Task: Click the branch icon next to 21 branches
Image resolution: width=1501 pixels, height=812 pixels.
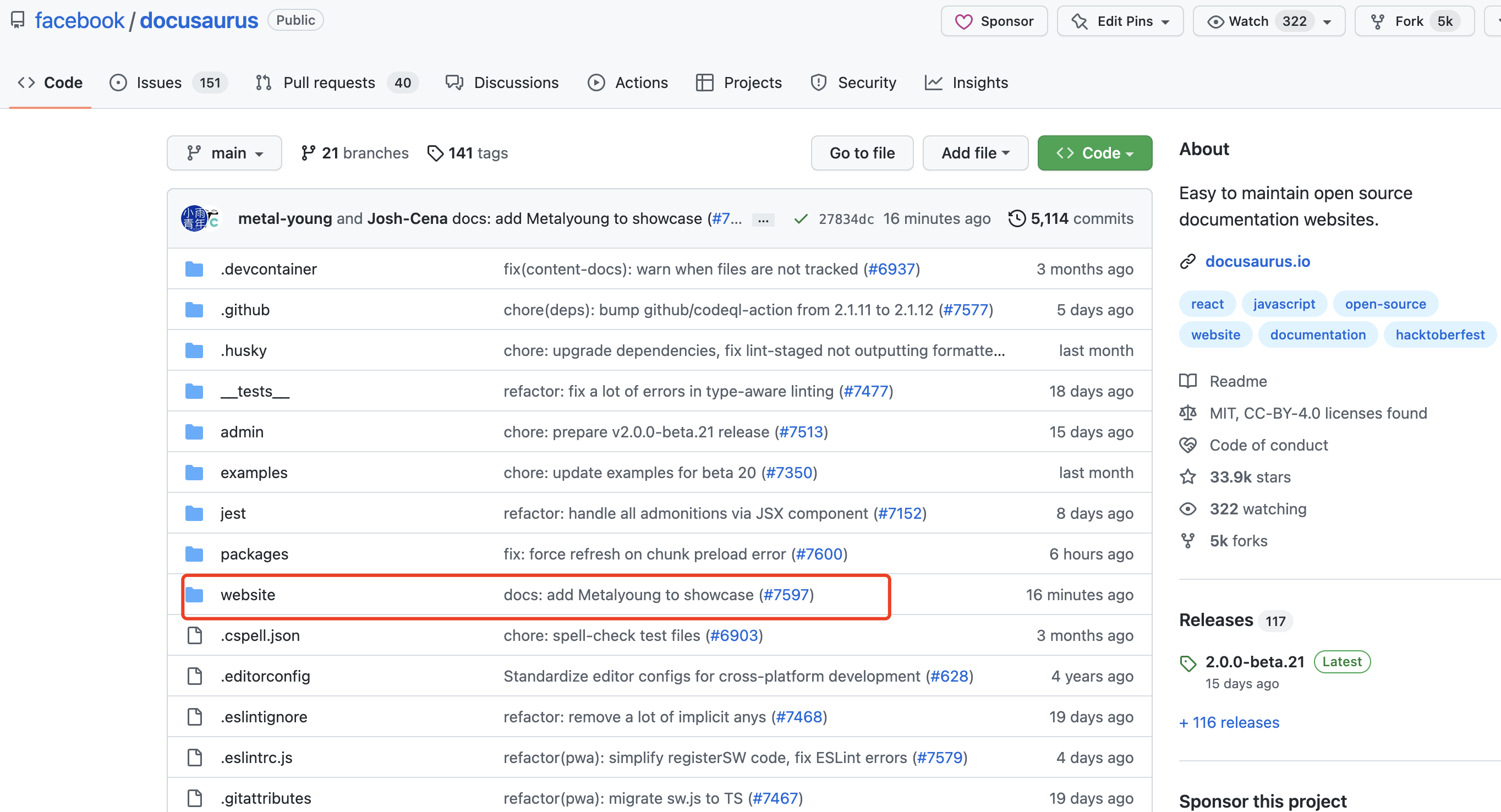Action: 308,153
